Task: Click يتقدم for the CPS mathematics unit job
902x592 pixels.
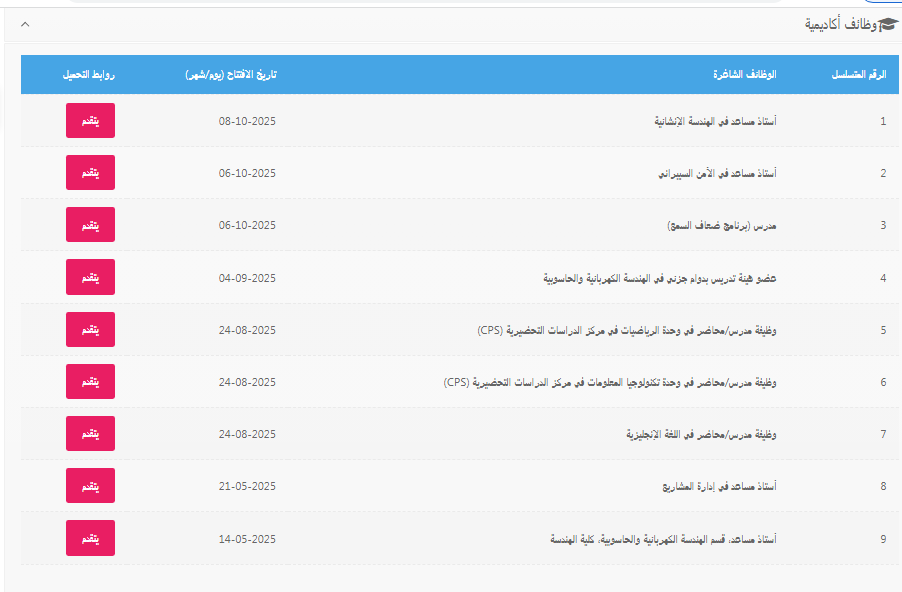Action: [90, 329]
